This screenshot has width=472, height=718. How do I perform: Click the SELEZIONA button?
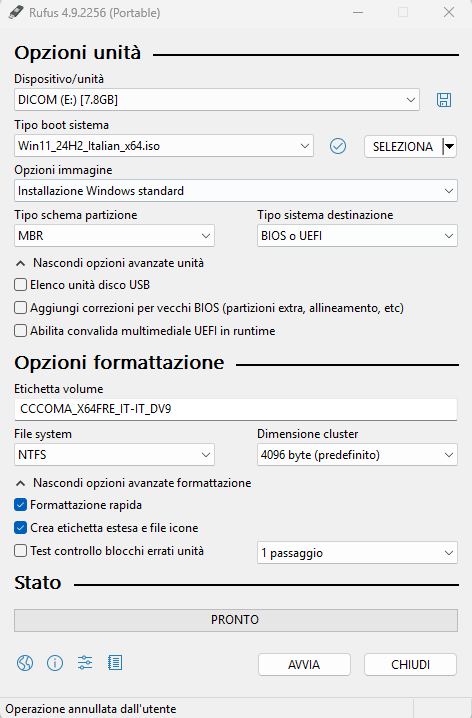click(403, 147)
